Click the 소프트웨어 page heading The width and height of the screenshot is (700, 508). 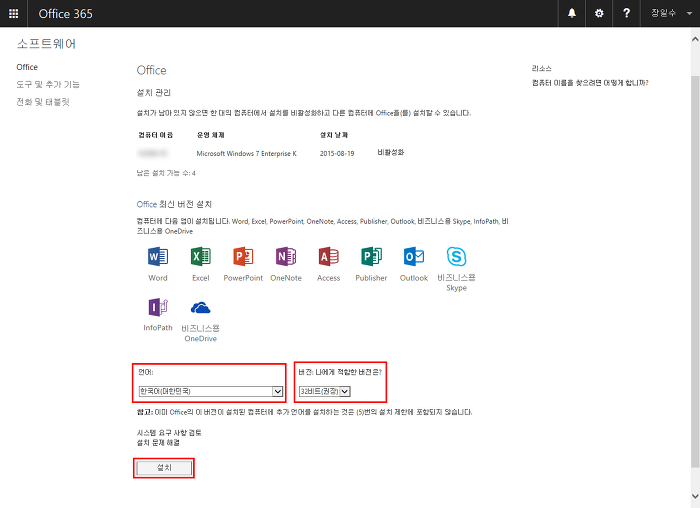(46, 44)
